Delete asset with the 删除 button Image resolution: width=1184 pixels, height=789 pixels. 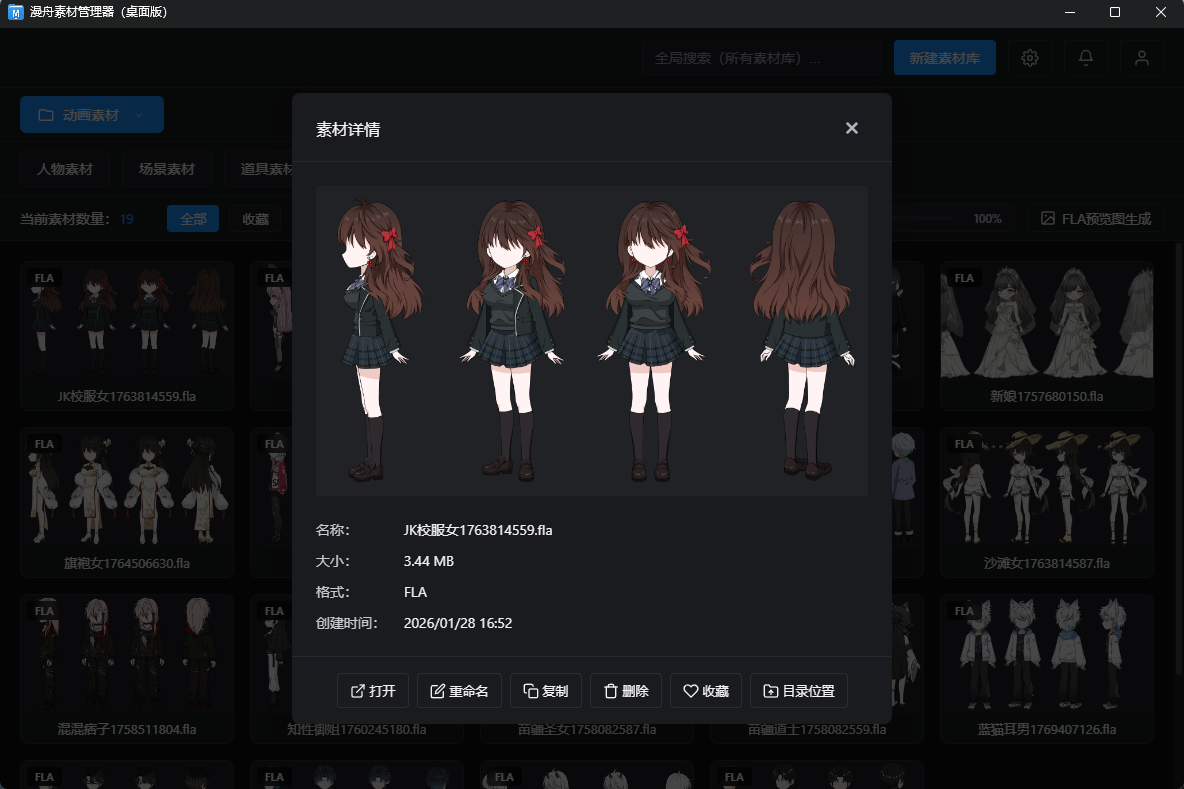pyautogui.click(x=626, y=691)
